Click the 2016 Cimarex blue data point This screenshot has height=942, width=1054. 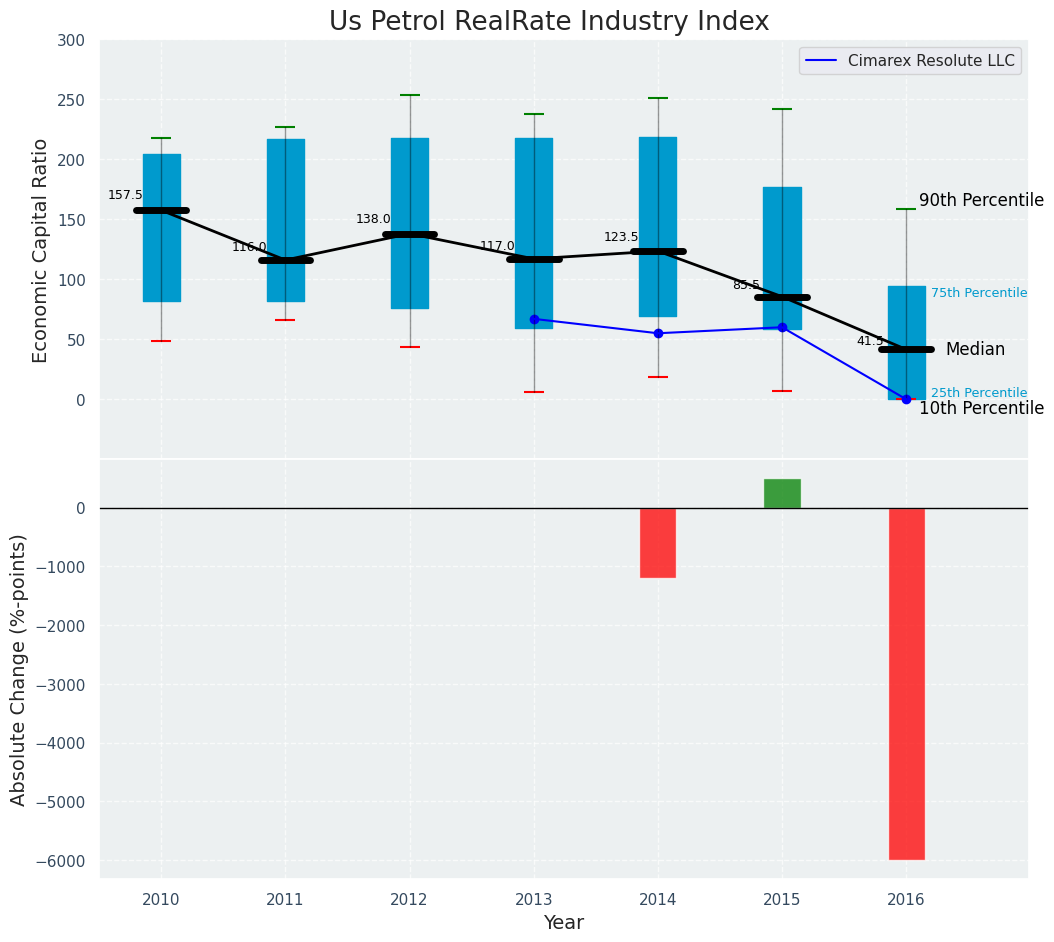coord(906,399)
